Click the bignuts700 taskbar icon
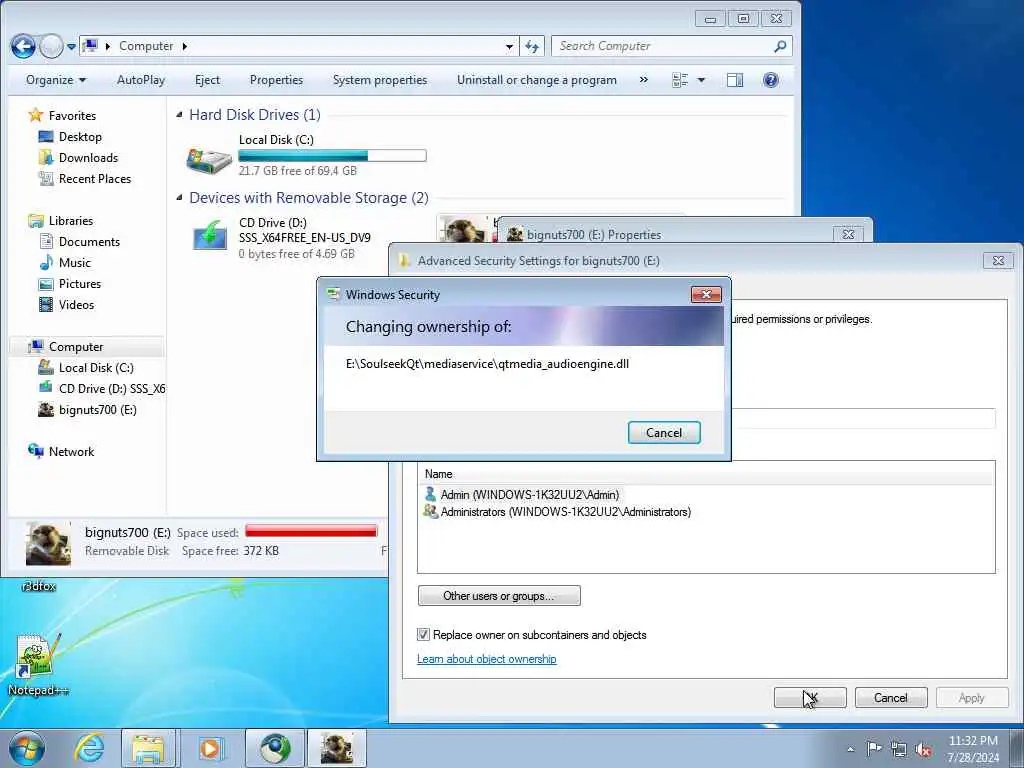This screenshot has width=1024, height=768. tap(337, 748)
